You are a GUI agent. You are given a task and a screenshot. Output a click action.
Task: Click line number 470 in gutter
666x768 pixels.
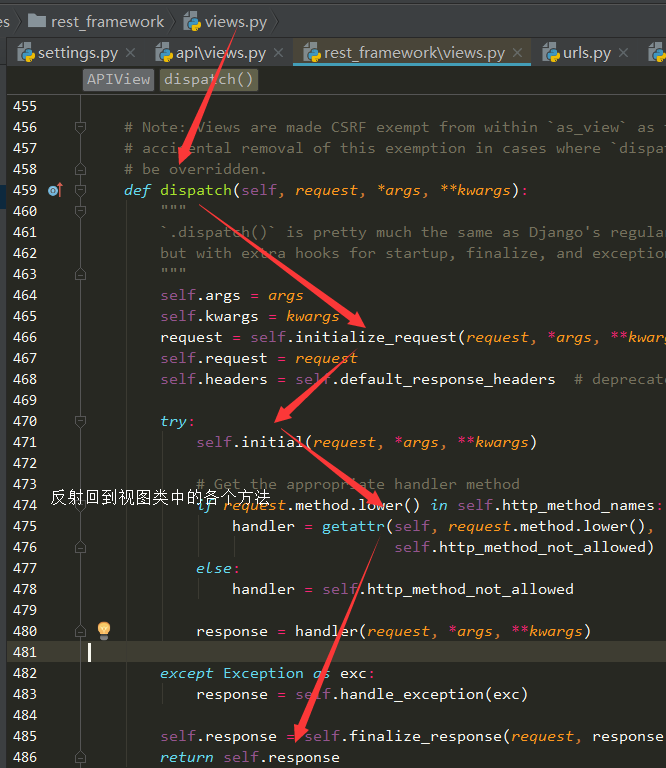point(24,421)
